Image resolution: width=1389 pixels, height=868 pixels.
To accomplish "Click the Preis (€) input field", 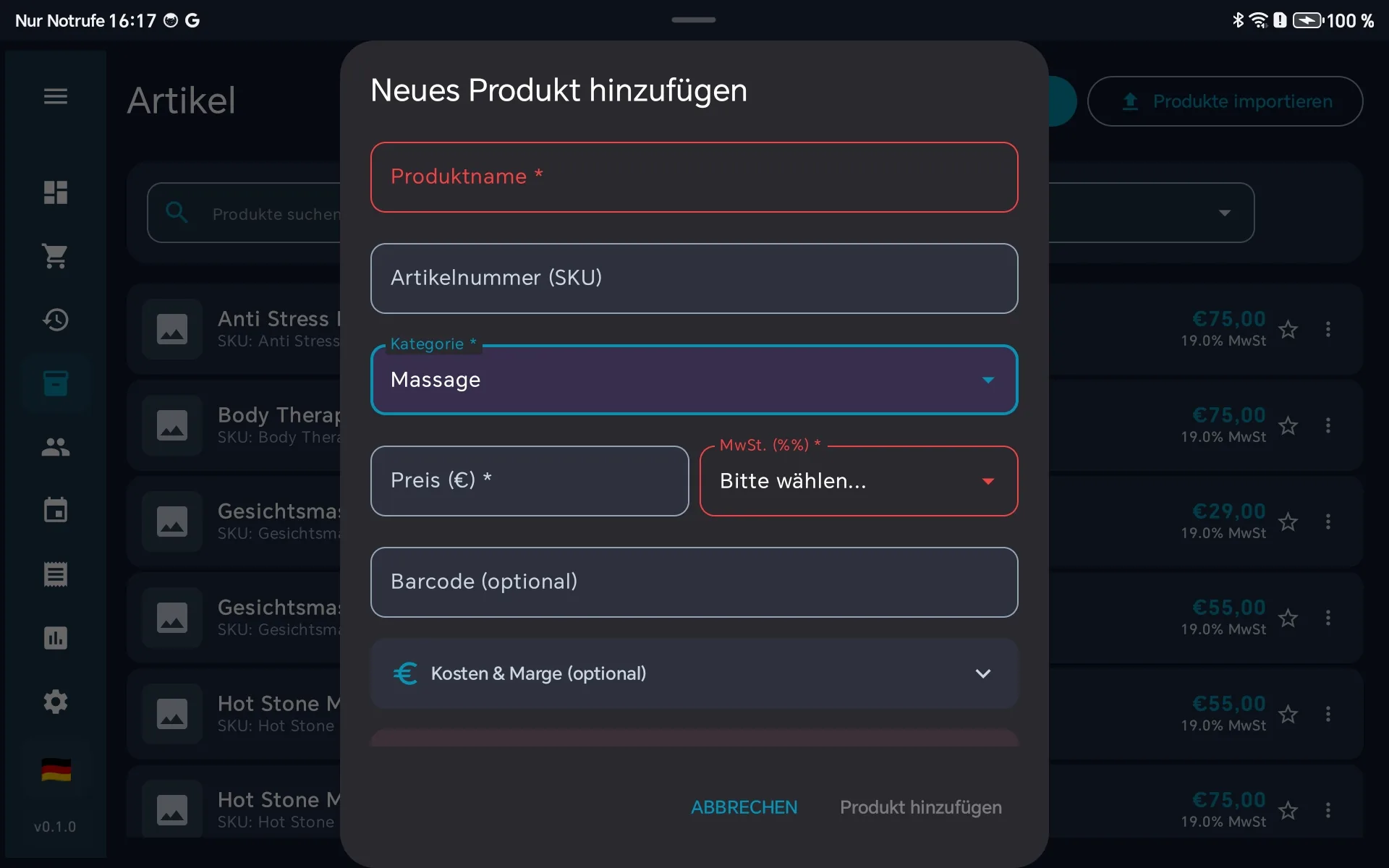I will point(530,481).
